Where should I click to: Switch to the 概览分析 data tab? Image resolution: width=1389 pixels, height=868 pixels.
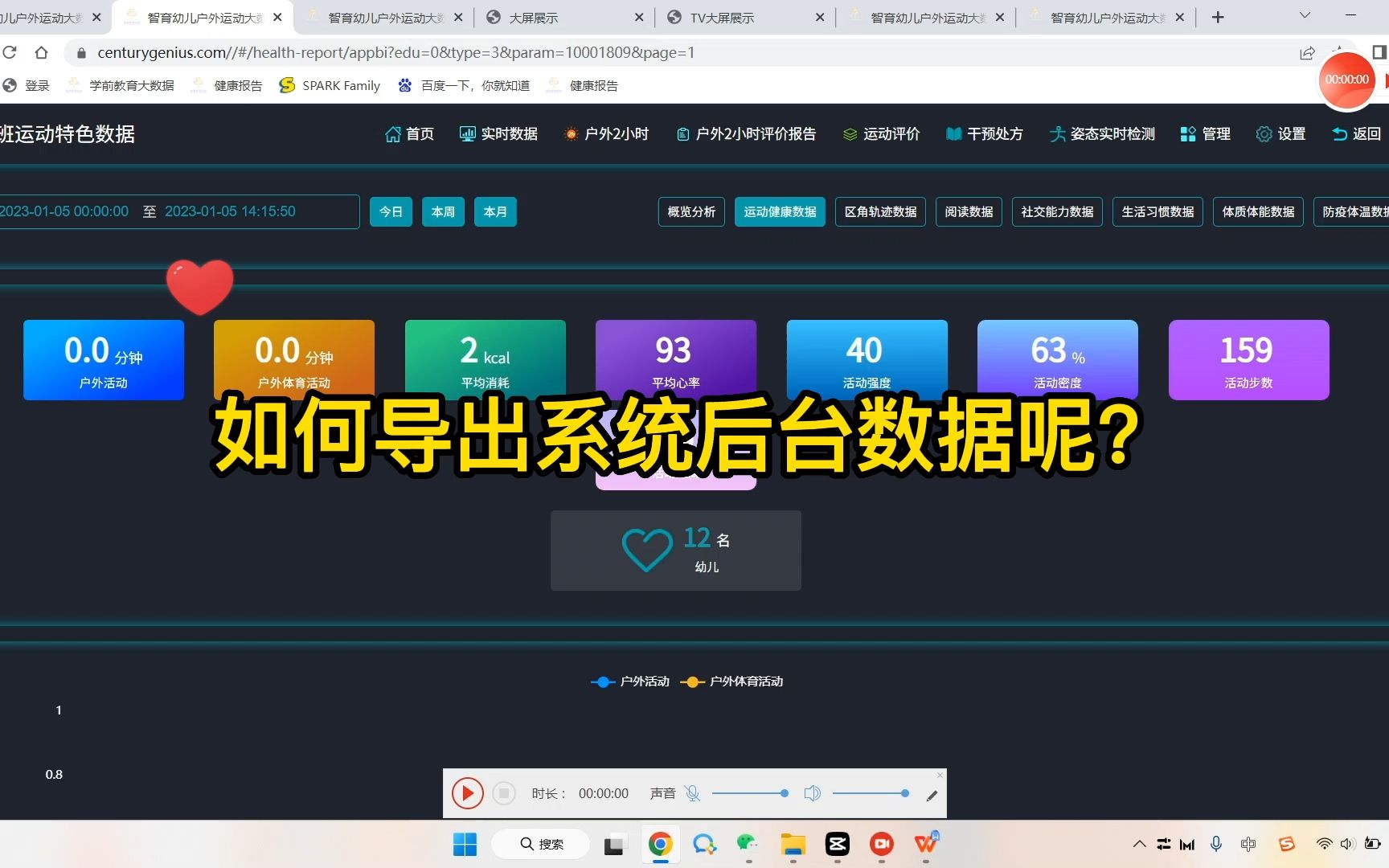point(690,211)
